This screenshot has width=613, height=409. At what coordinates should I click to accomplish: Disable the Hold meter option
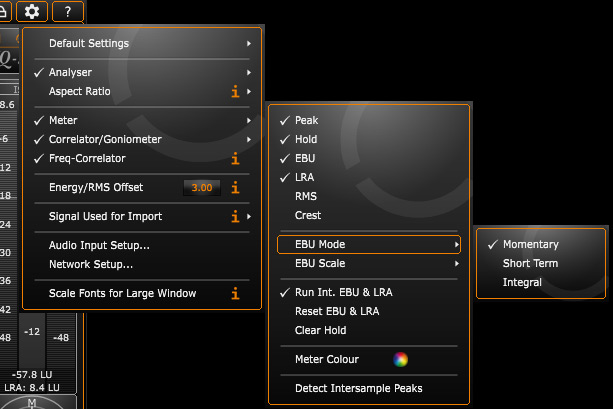(305, 139)
